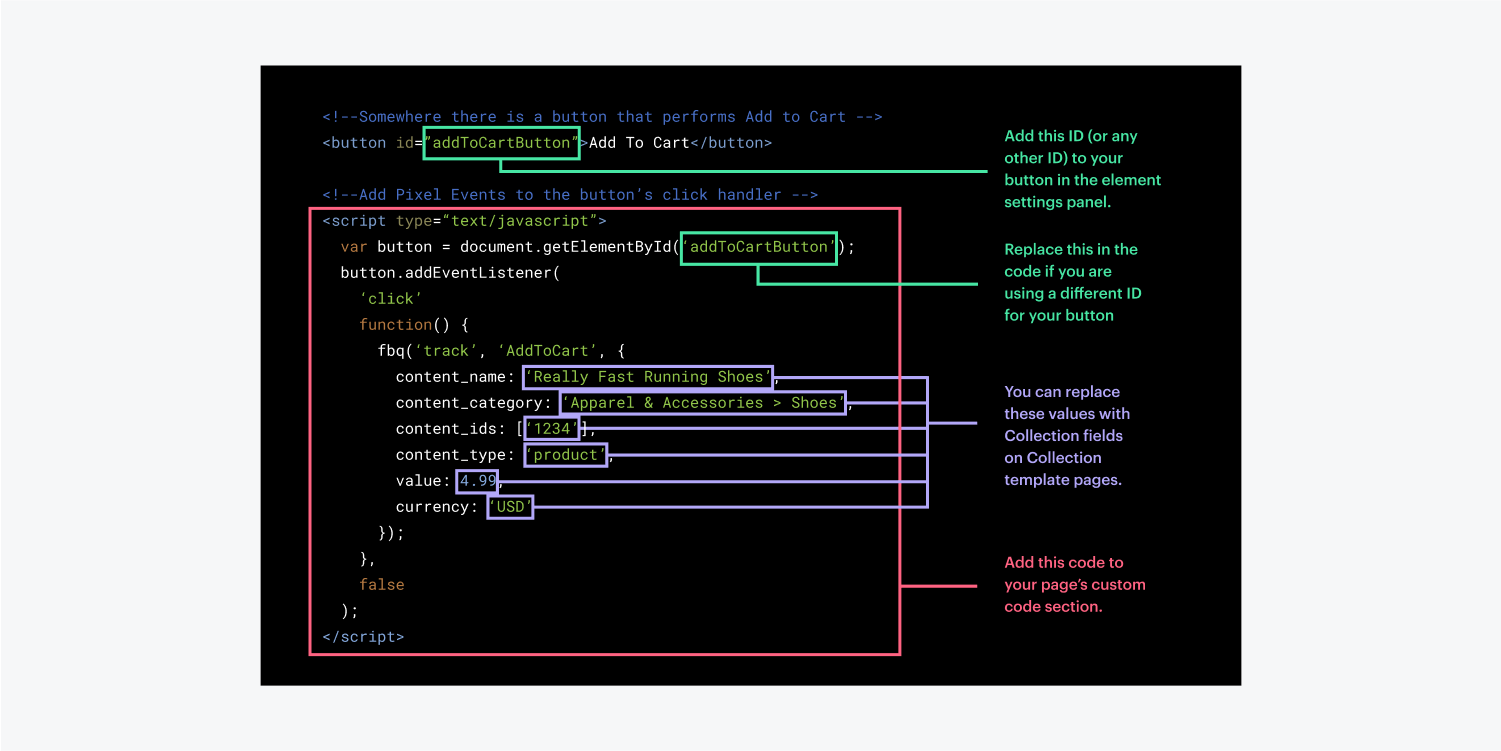Click the false argument in the code
The height and width of the screenshot is (751, 1501).
point(382,585)
